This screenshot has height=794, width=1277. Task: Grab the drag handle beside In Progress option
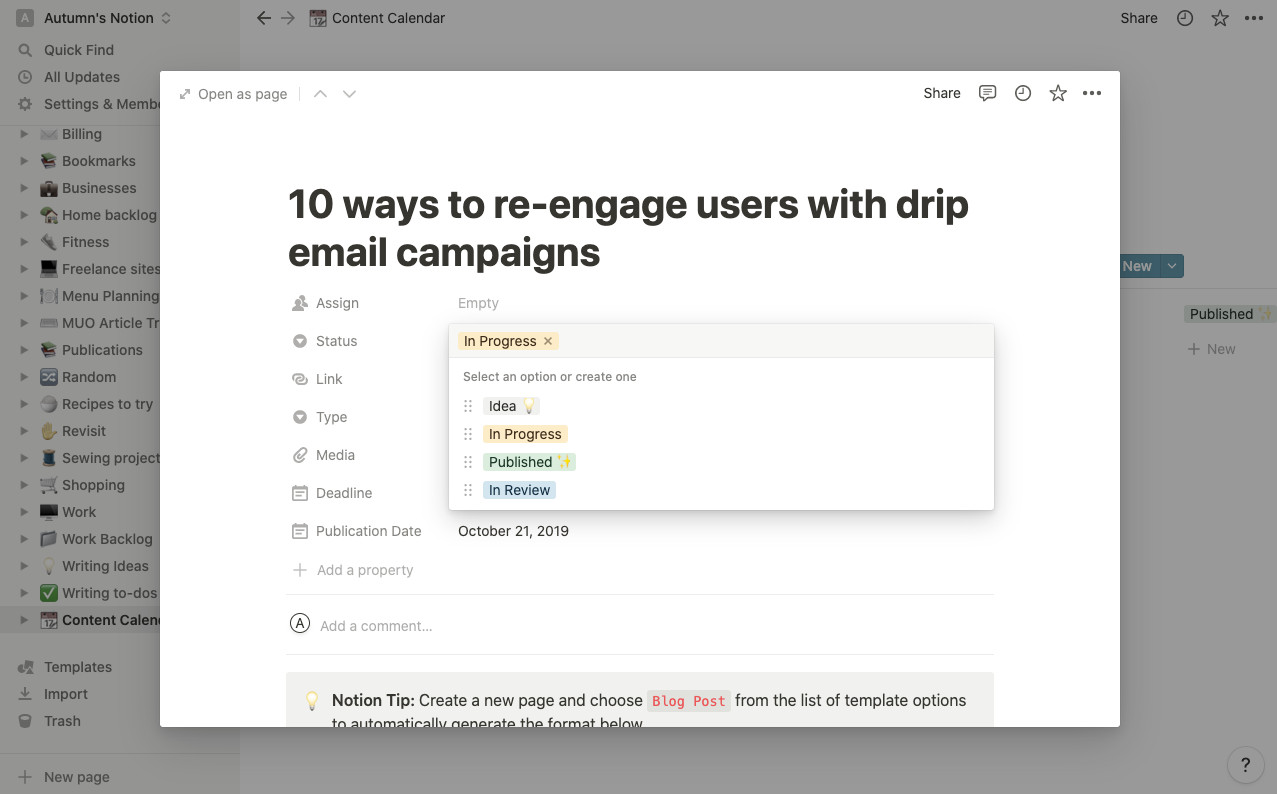468,434
